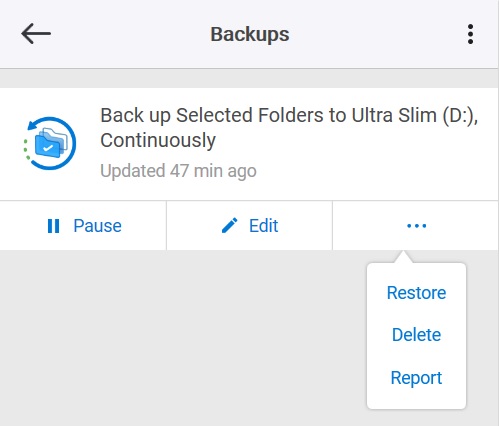Click the "Updated 47 min ago" status text

(178, 171)
